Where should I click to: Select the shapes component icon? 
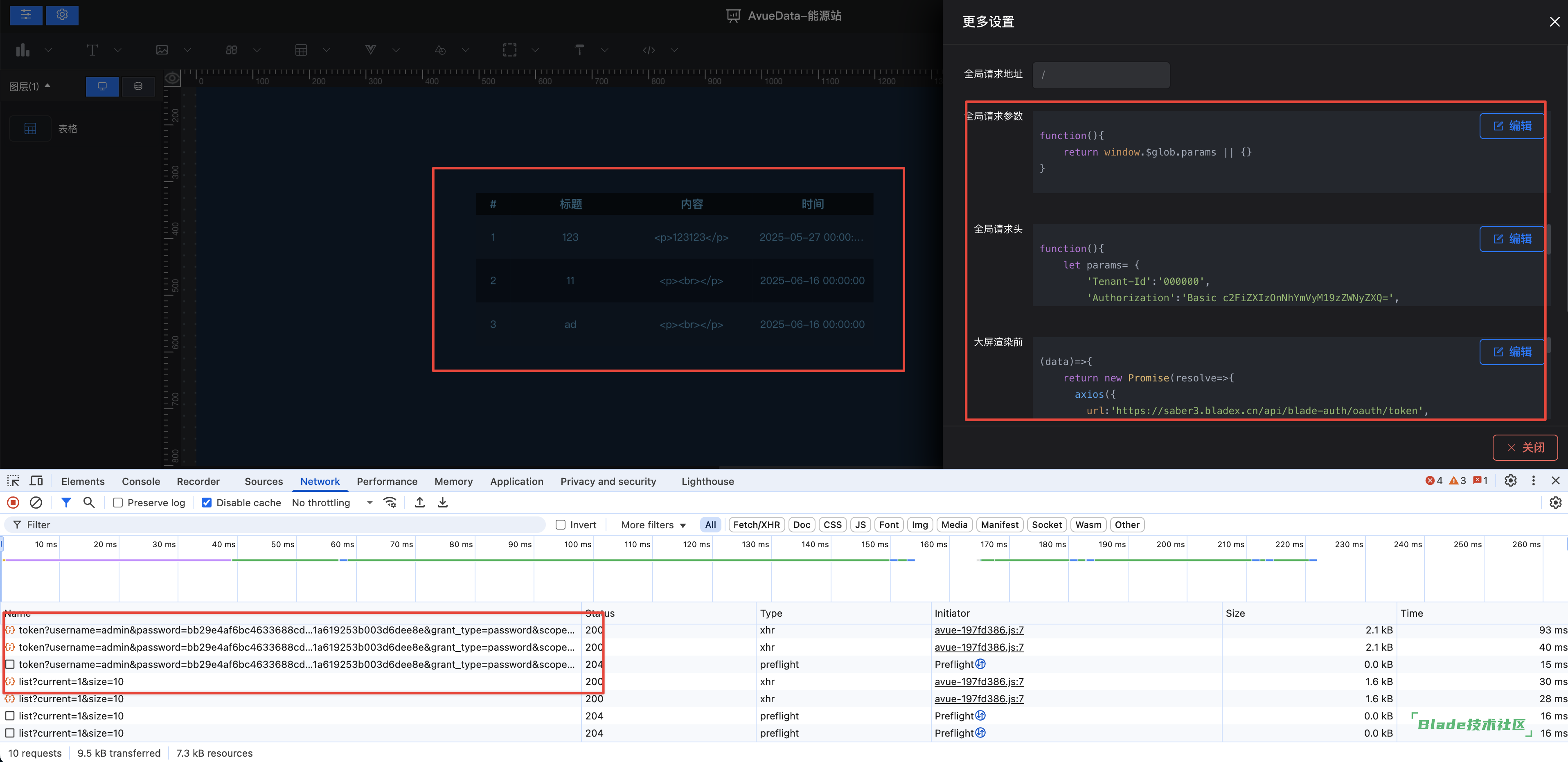point(440,50)
